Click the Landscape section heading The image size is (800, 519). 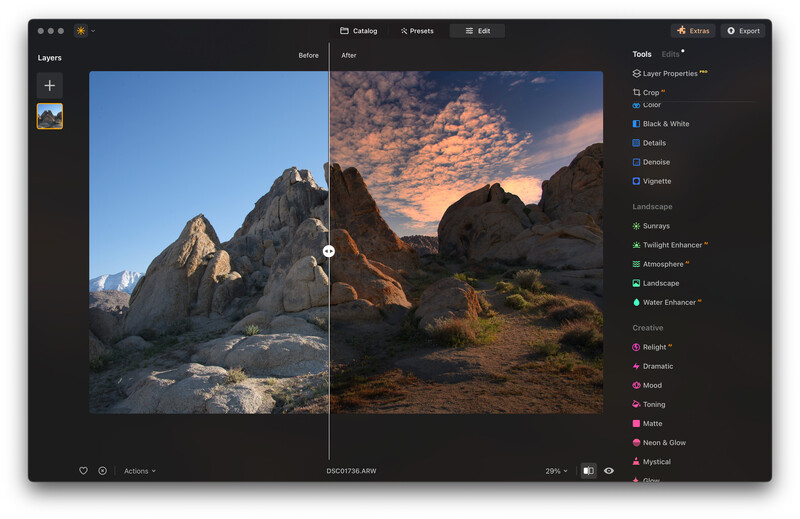(x=653, y=207)
